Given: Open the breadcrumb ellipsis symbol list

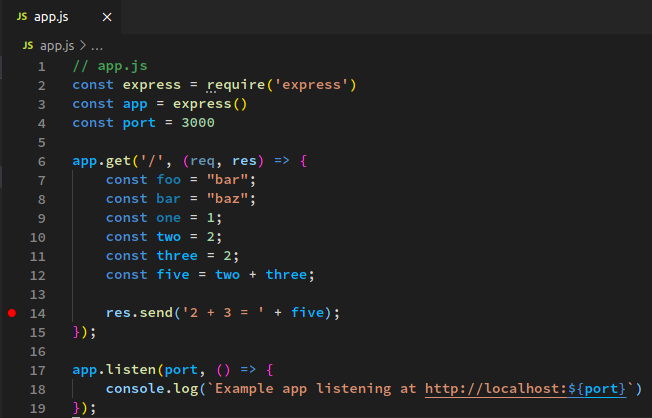Looking at the screenshot, I should click(x=97, y=46).
